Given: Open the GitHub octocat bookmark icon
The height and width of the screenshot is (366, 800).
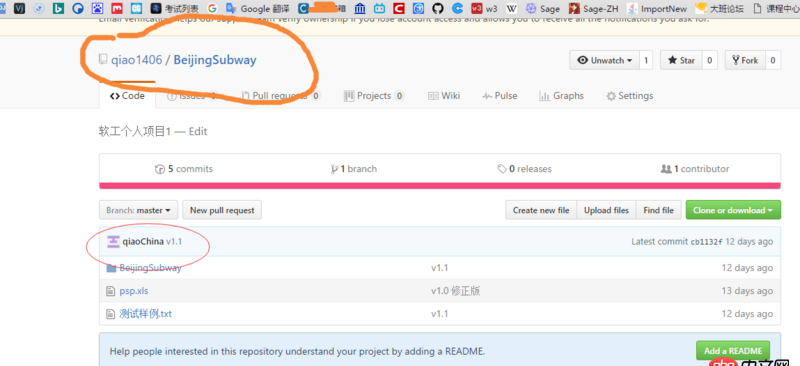Looking at the screenshot, I should click(437, 8).
